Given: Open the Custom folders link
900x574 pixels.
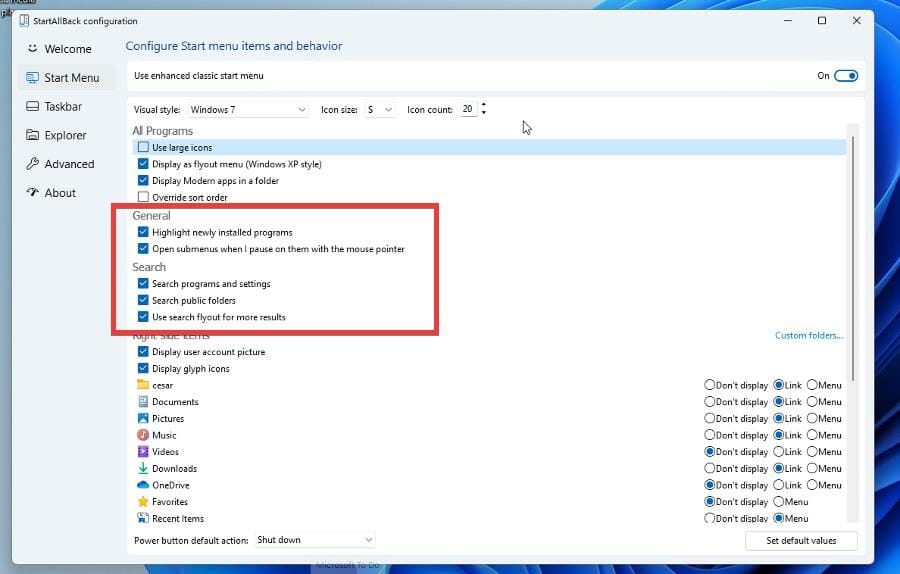Looking at the screenshot, I should [808, 336].
